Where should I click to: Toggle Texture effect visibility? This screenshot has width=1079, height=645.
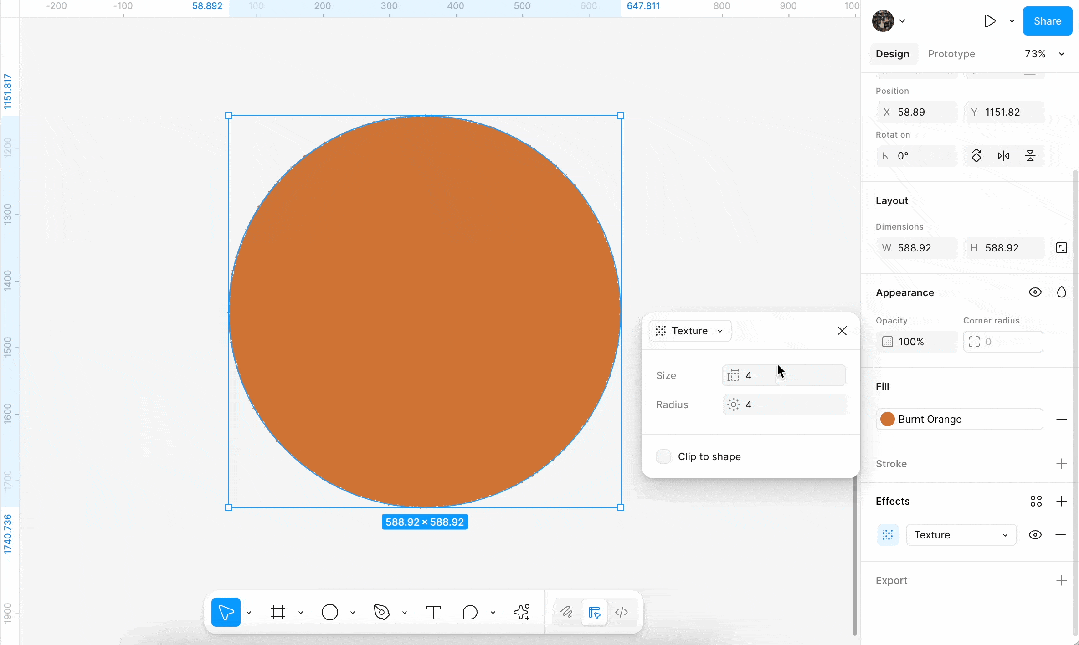pos(1035,535)
